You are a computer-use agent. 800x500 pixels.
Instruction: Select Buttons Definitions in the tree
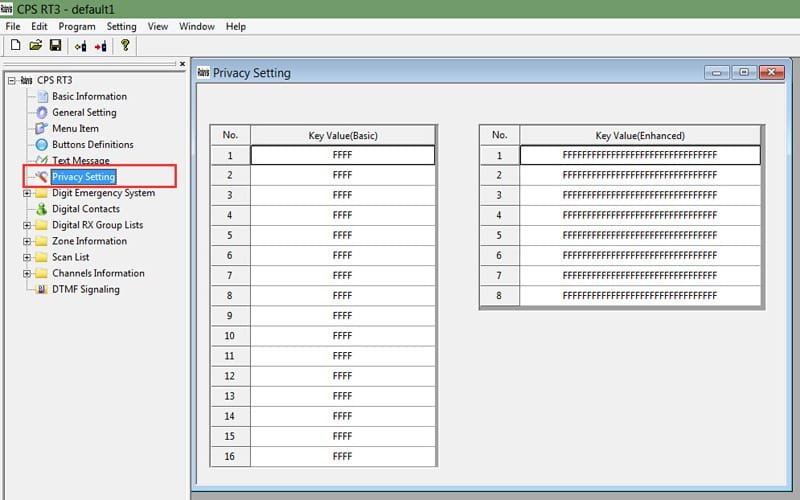93,145
